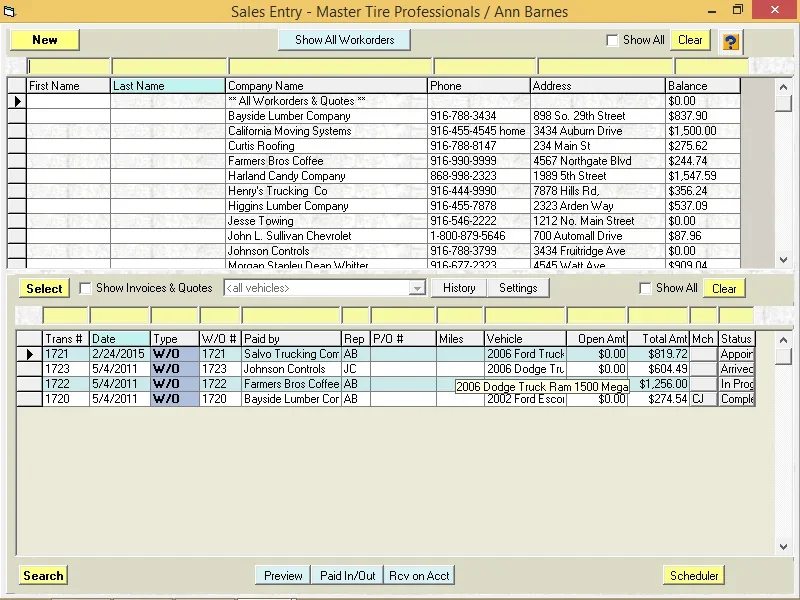Click the Last Name filter field

point(169,67)
